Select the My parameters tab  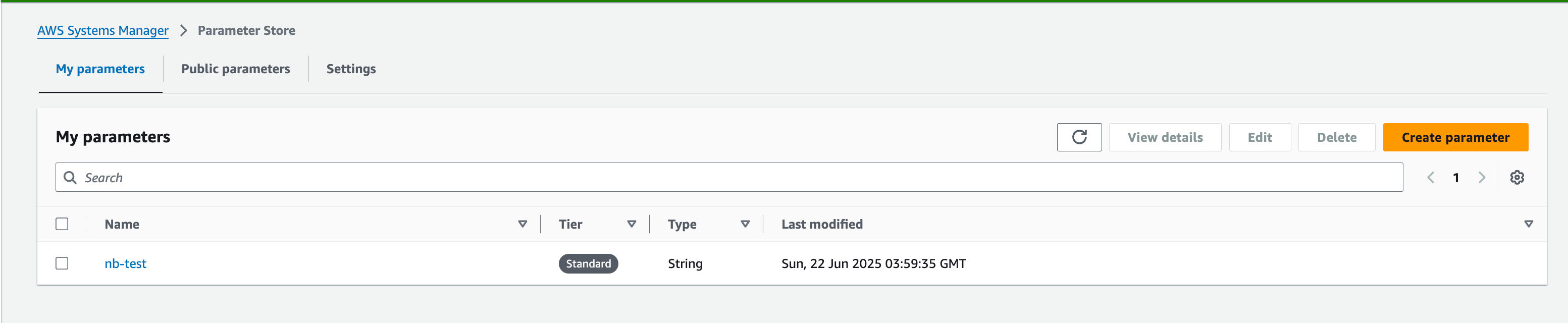point(100,69)
